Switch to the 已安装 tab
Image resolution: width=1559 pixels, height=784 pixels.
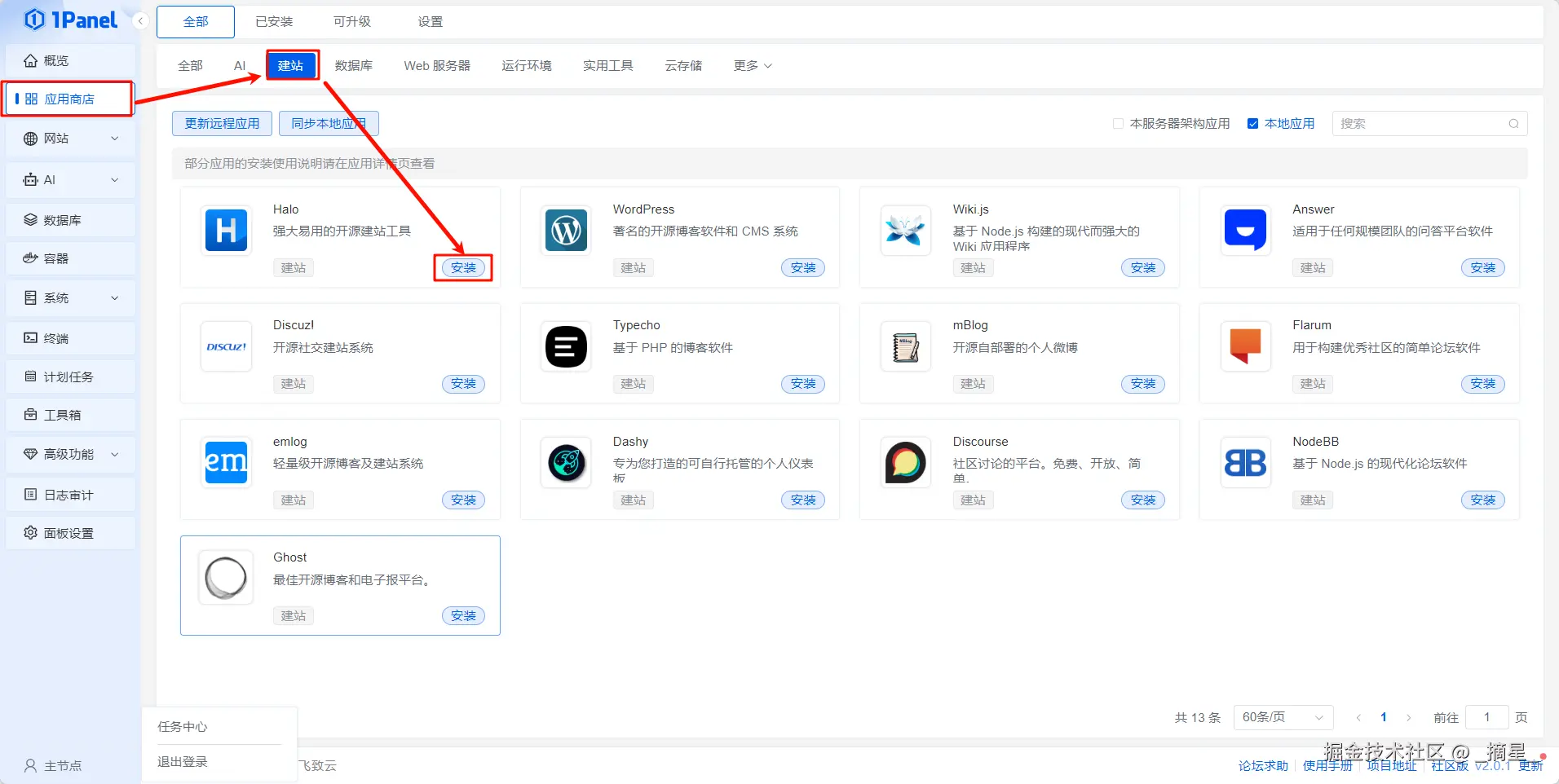click(274, 22)
